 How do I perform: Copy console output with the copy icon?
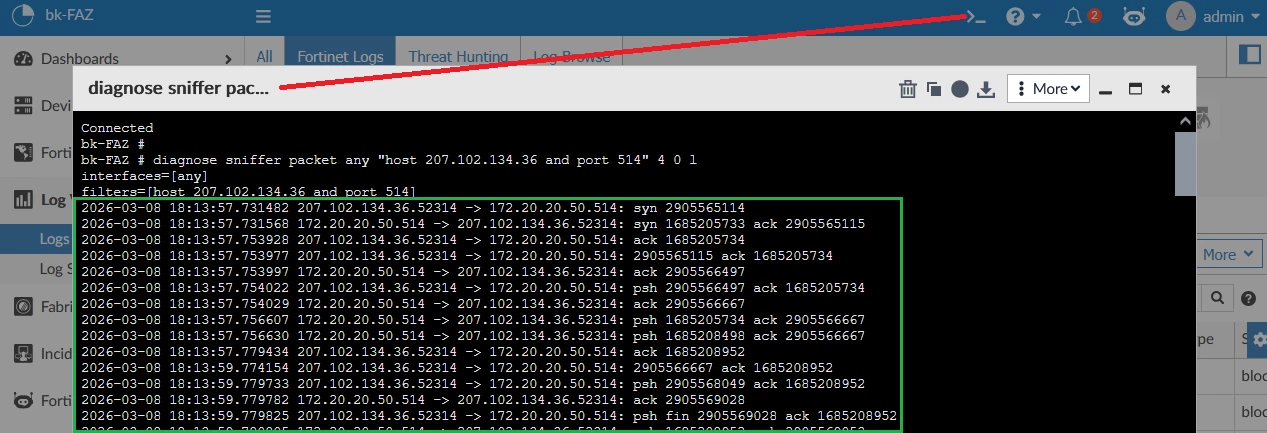[x=934, y=89]
